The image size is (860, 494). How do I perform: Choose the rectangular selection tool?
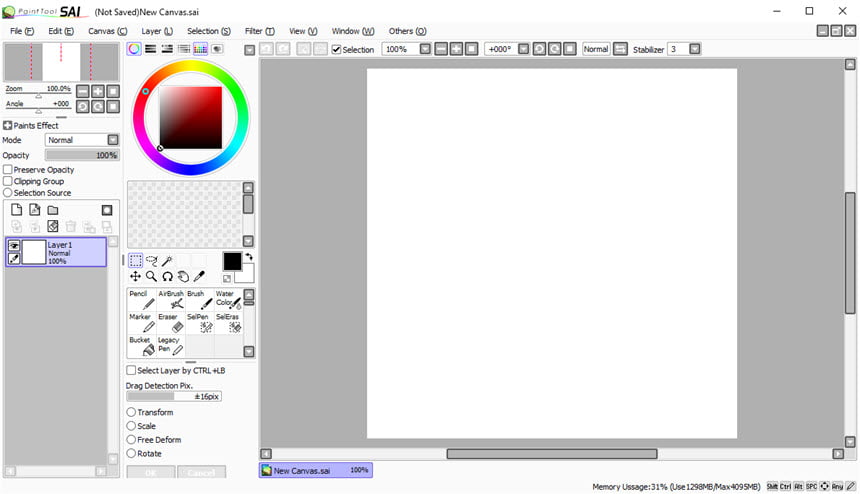[x=135, y=260]
